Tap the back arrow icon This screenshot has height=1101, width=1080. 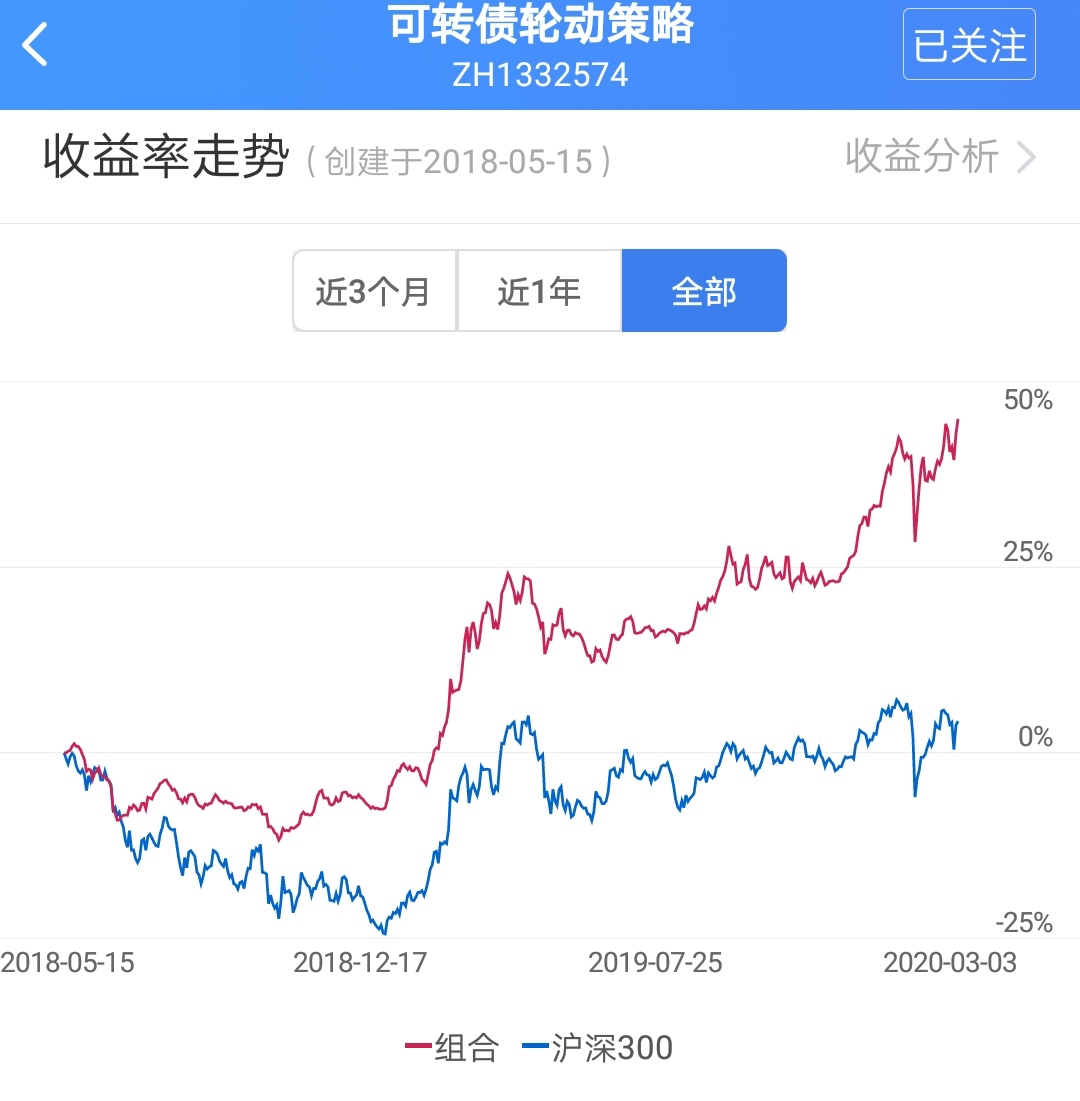click(x=36, y=45)
